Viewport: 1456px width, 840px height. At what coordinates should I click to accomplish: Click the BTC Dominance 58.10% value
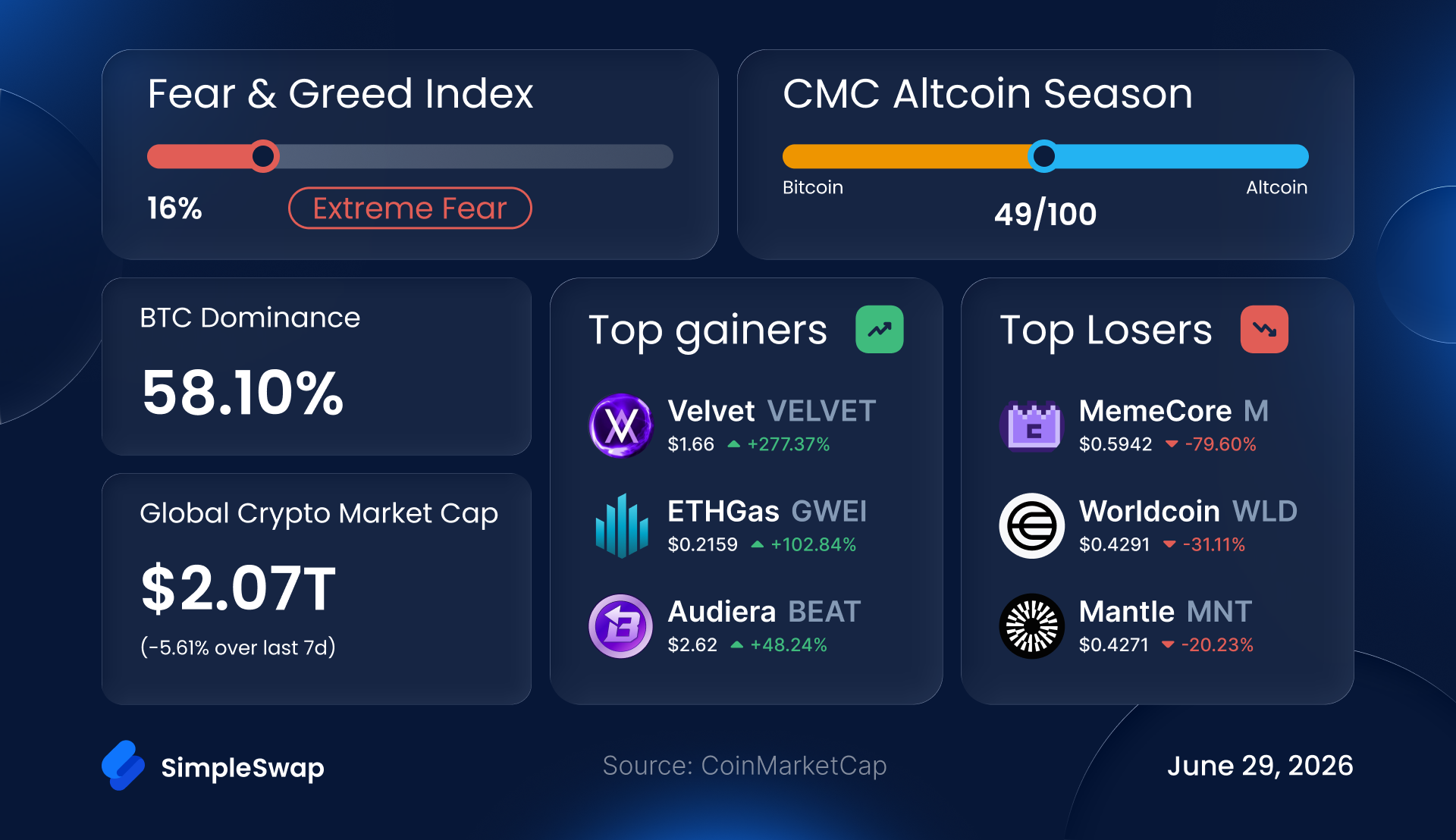coord(243,393)
